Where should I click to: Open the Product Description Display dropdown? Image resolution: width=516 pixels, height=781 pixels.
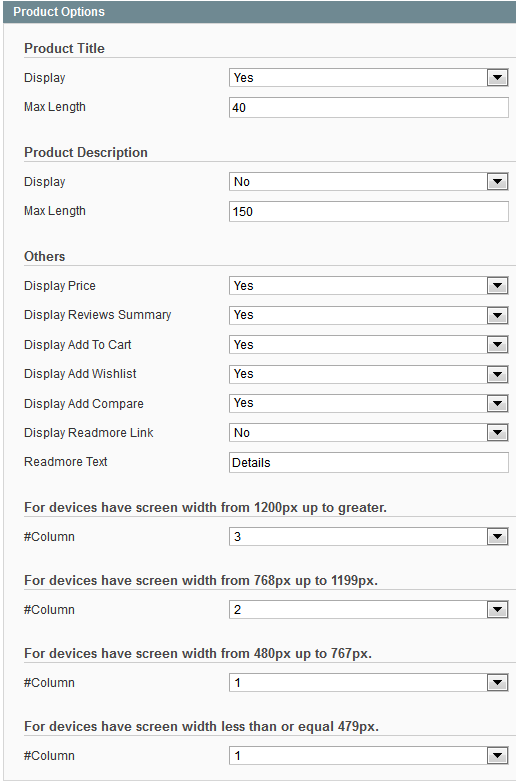(x=369, y=182)
